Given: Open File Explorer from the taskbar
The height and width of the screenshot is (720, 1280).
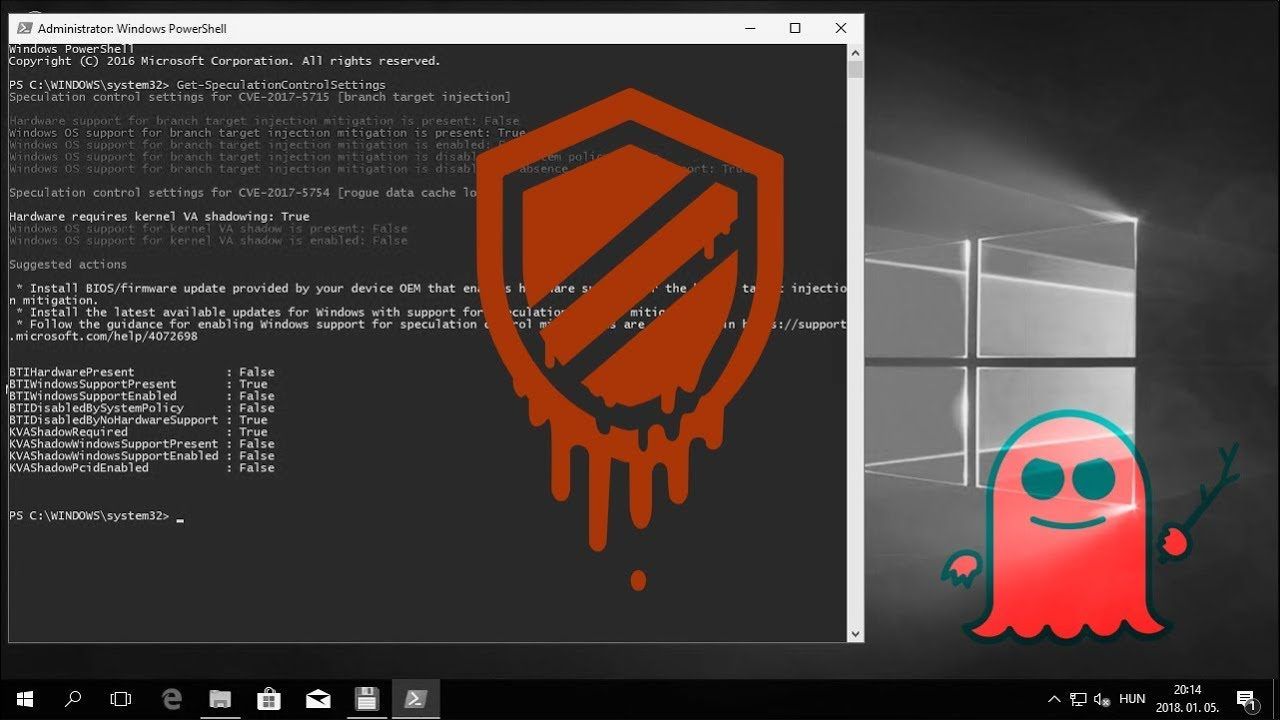Looking at the screenshot, I should (220, 699).
